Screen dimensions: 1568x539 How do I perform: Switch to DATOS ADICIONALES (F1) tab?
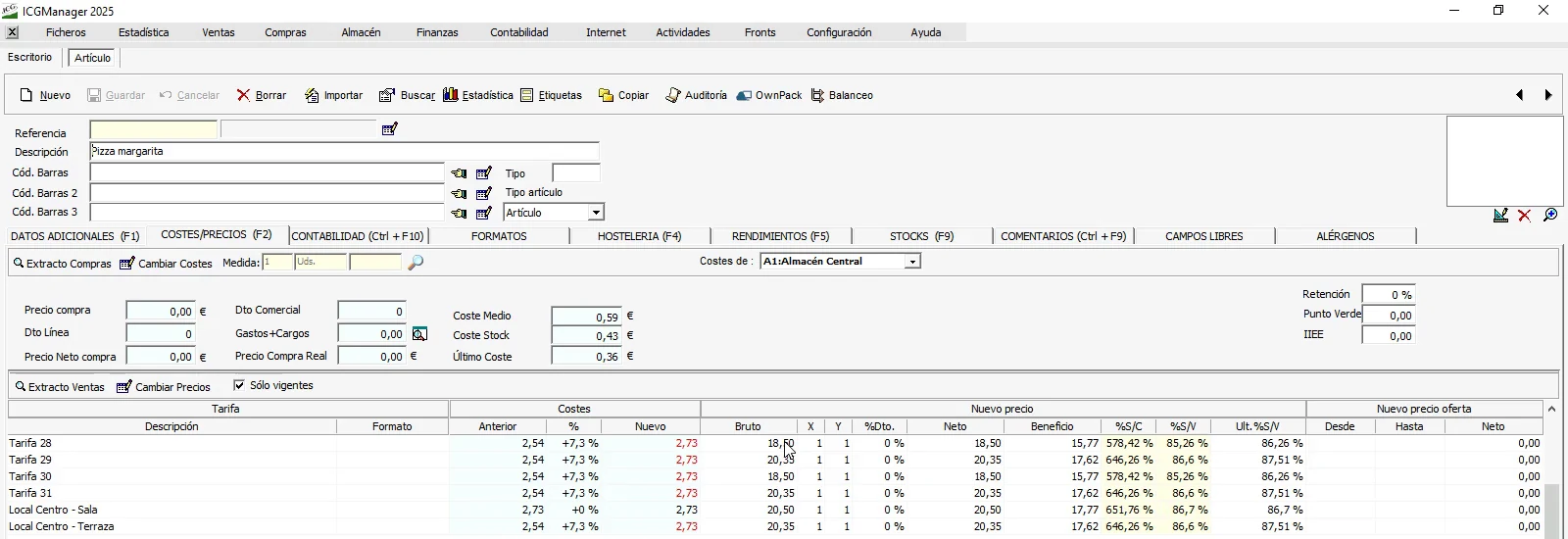[75, 236]
